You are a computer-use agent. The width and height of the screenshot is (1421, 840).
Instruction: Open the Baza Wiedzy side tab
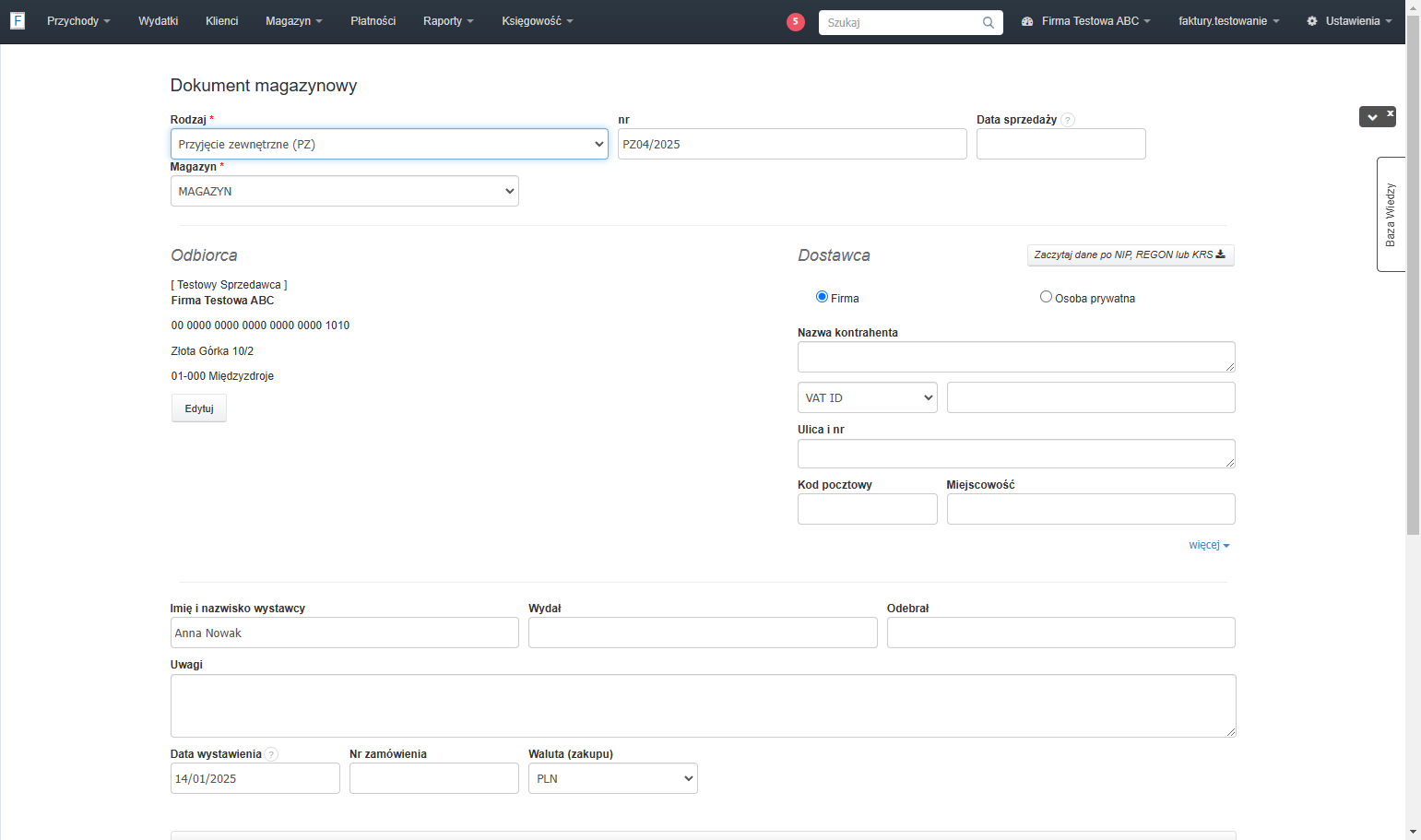point(1391,215)
